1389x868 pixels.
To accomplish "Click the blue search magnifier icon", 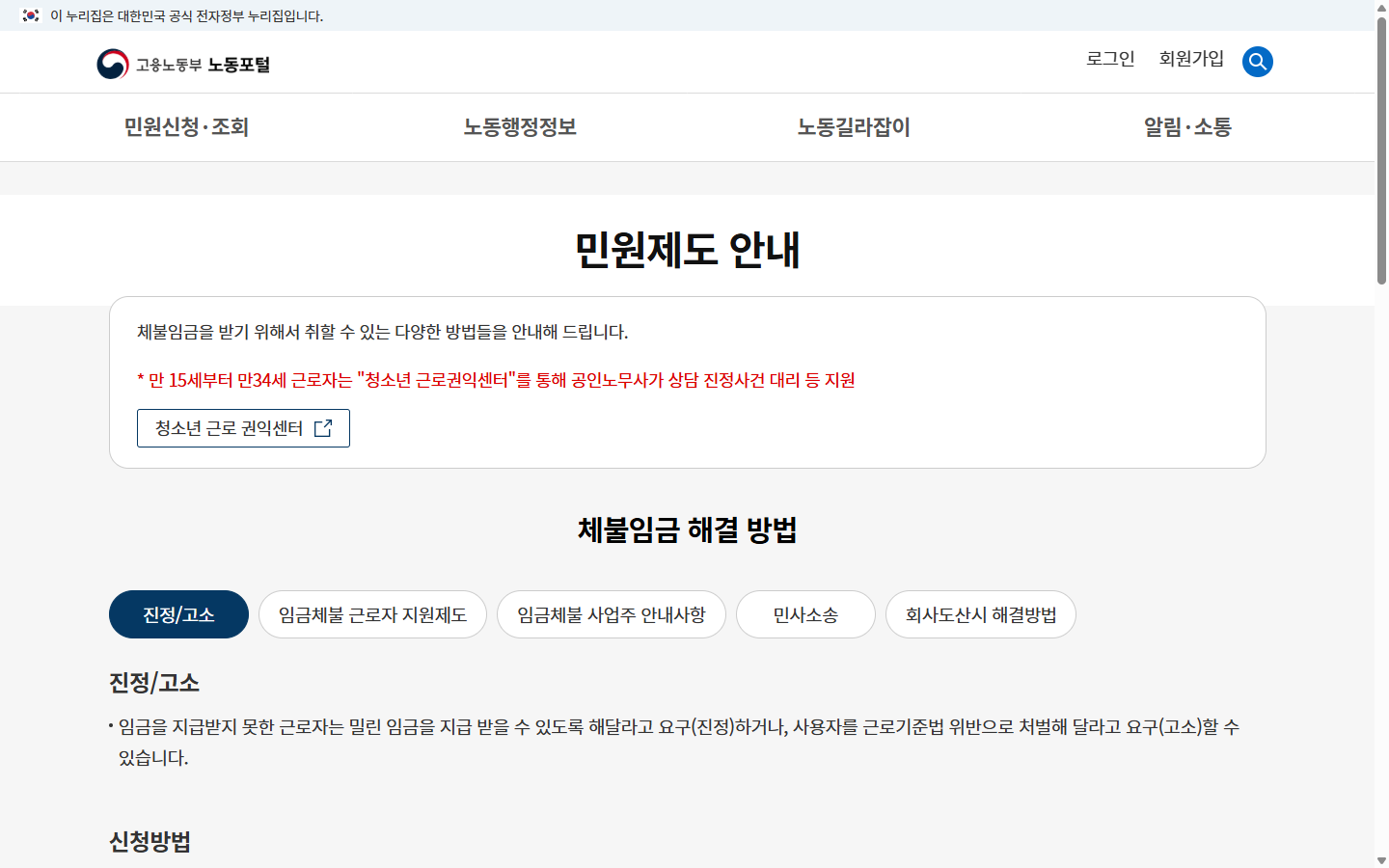I will 1257,62.
